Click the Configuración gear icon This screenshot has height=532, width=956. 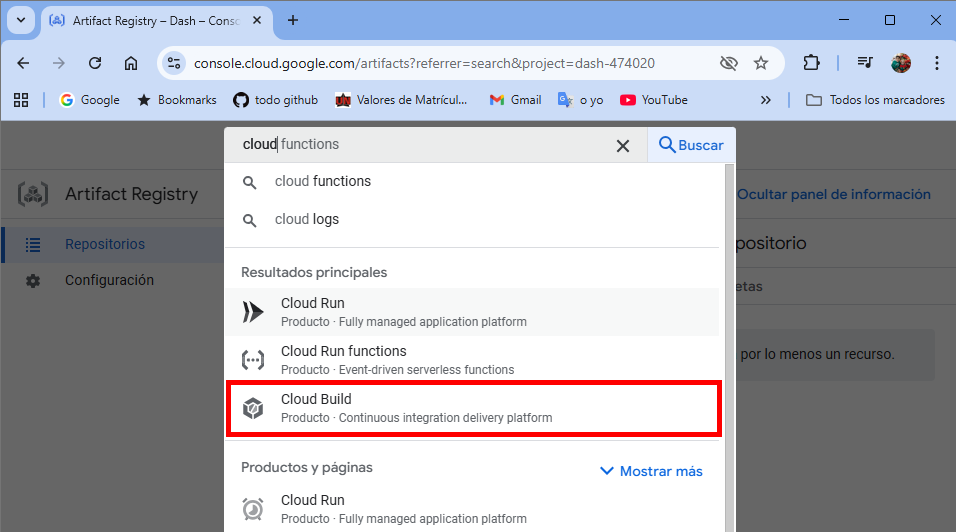coord(33,281)
